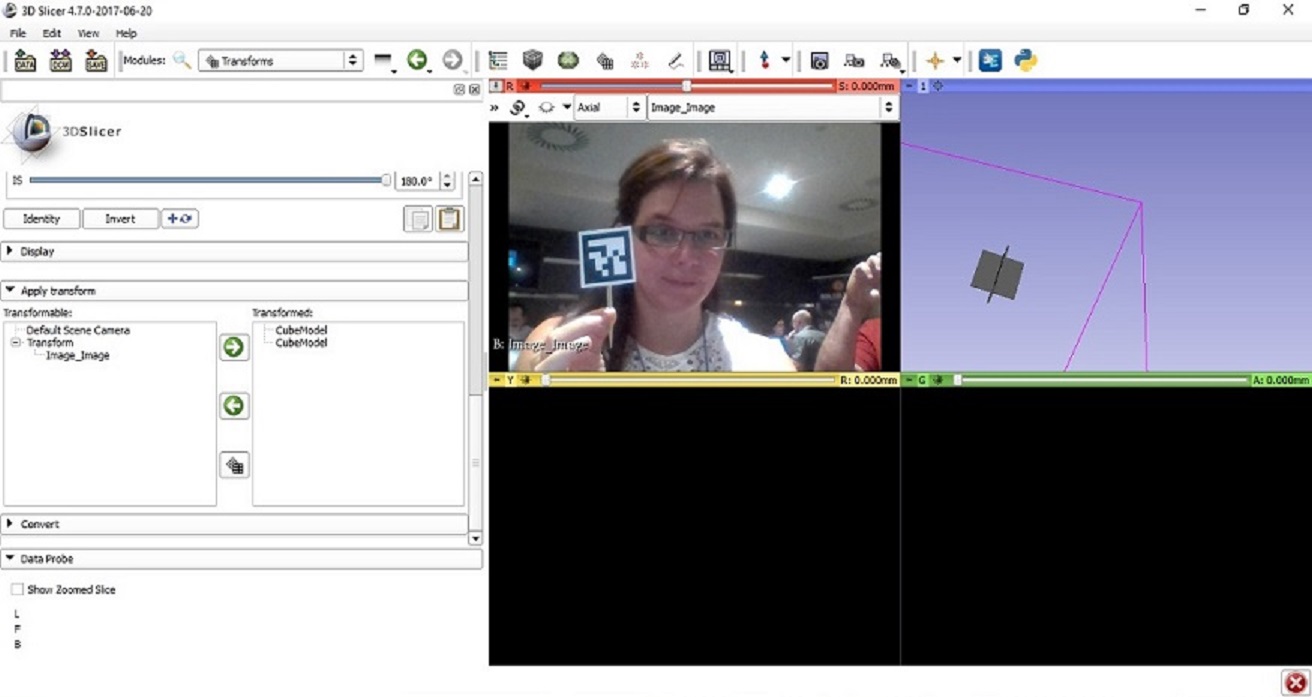Click the Load DATA toolbar icon
The image size is (1312, 697).
[x=26, y=61]
